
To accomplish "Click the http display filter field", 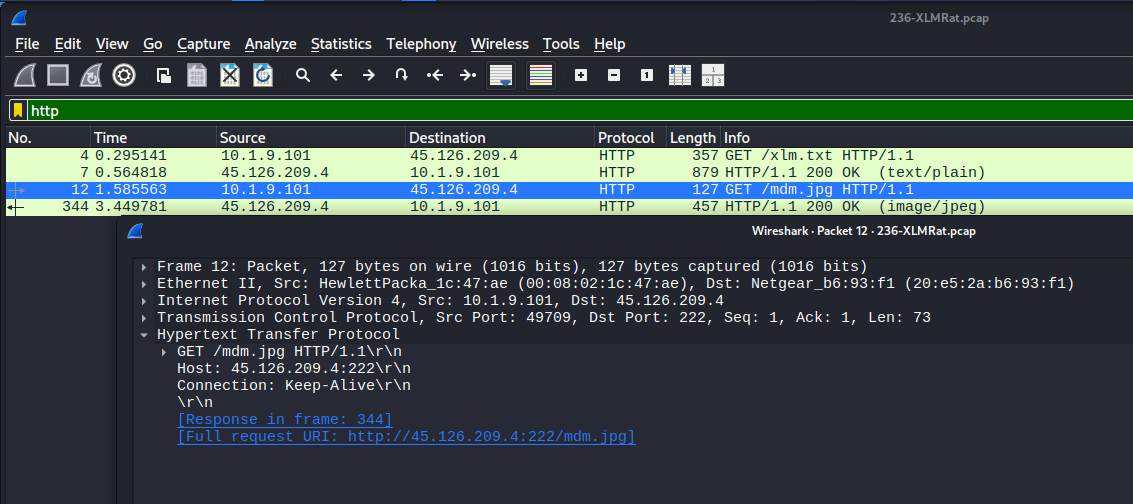I will 578,110.
